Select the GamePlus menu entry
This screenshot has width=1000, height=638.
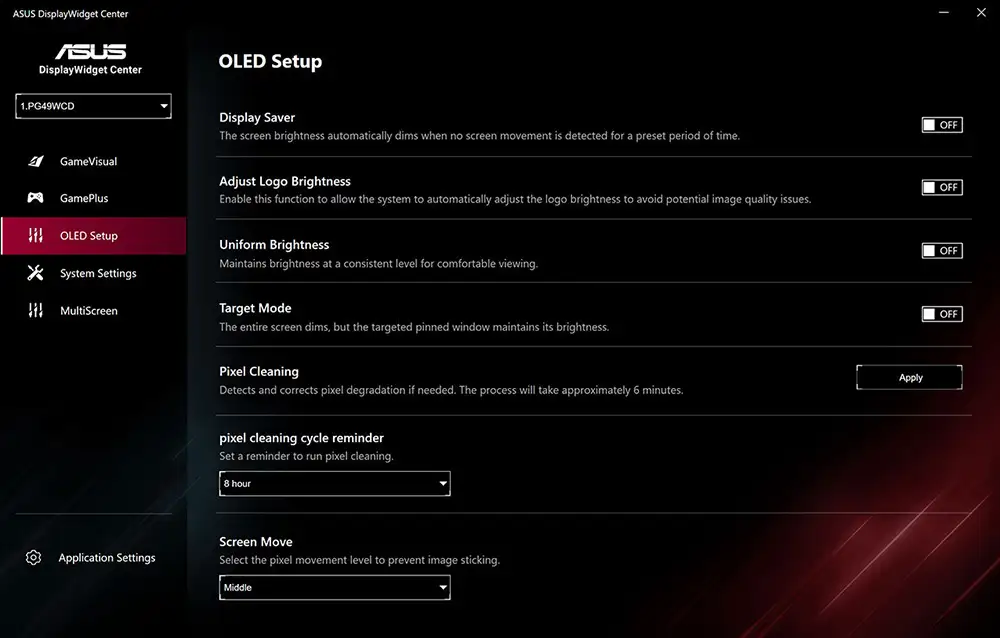point(84,198)
